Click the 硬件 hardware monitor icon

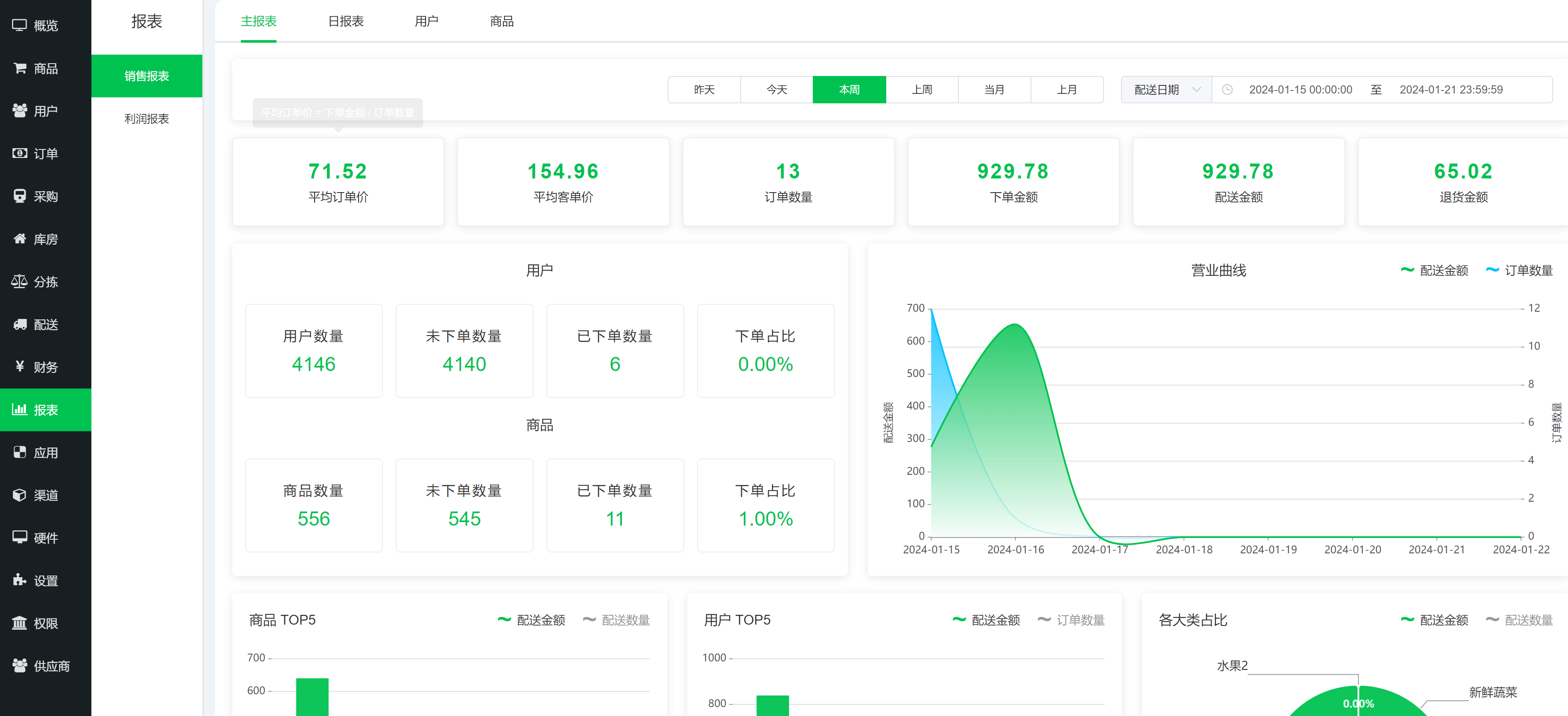point(20,538)
